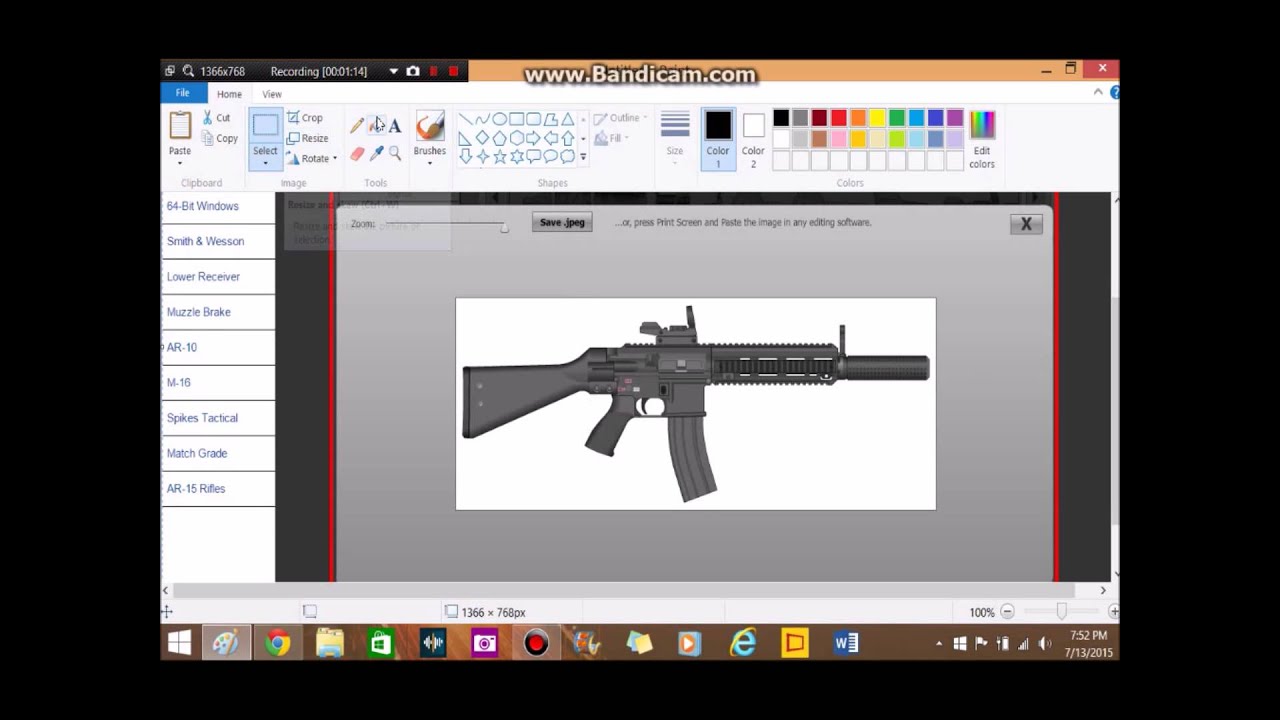Pause the Bandicam recording
Screen dimensions: 1280x720
433,71
